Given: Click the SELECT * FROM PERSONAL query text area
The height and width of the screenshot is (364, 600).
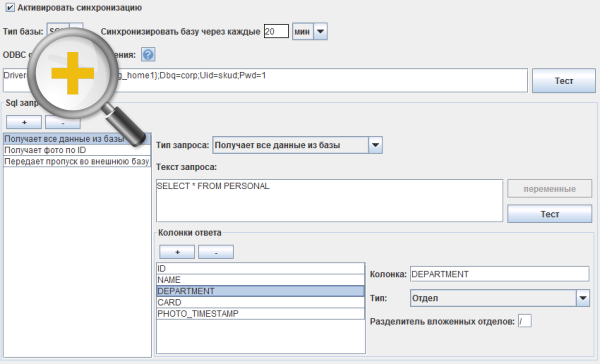Looking at the screenshot, I should click(x=329, y=200).
